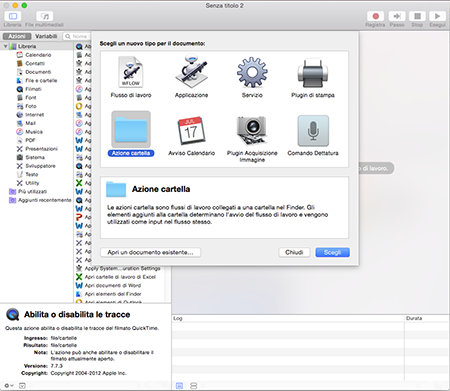The image size is (450, 391).
Task: Pick the Plugin di stampa printer icon
Action: pyautogui.click(x=313, y=73)
